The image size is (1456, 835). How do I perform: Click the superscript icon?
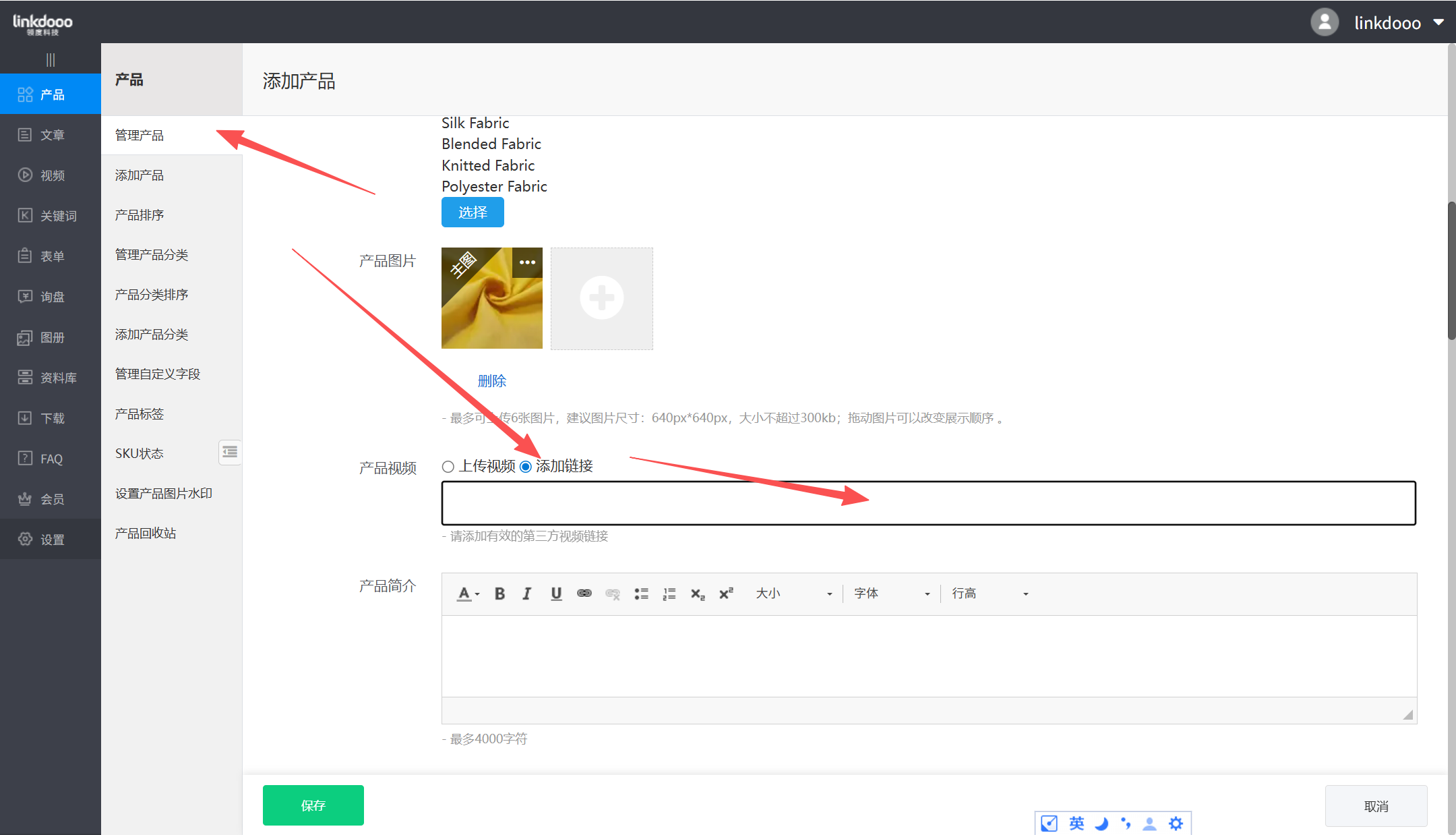click(x=726, y=594)
